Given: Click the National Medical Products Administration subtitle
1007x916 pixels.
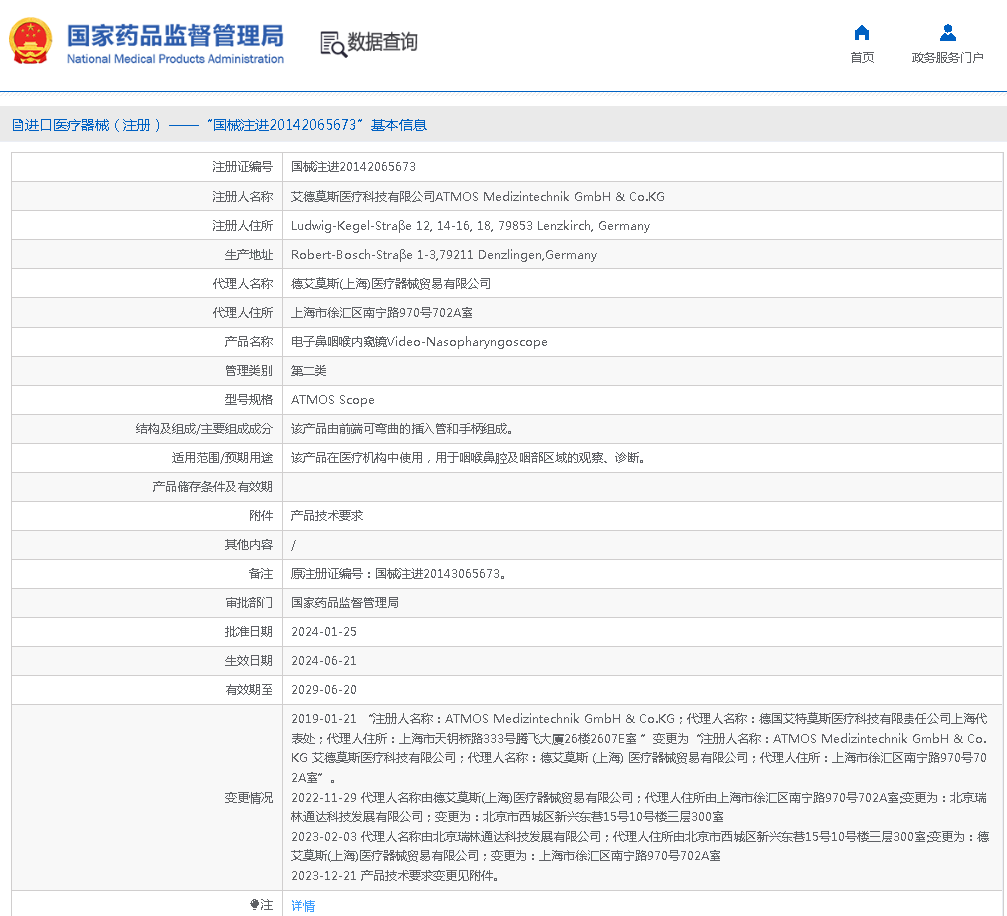Looking at the screenshot, I should 175,59.
